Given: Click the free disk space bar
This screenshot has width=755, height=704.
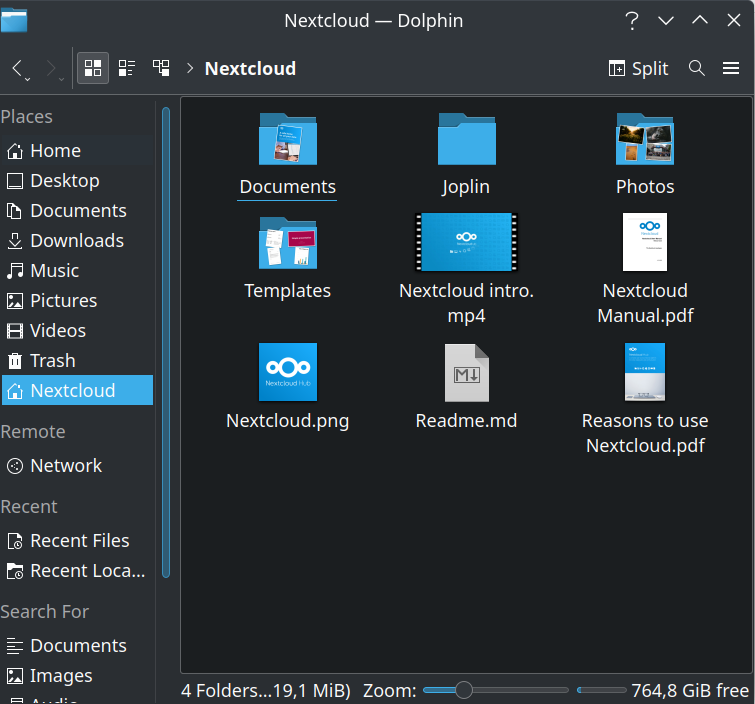Looking at the screenshot, I should pyautogui.click(x=601, y=690).
